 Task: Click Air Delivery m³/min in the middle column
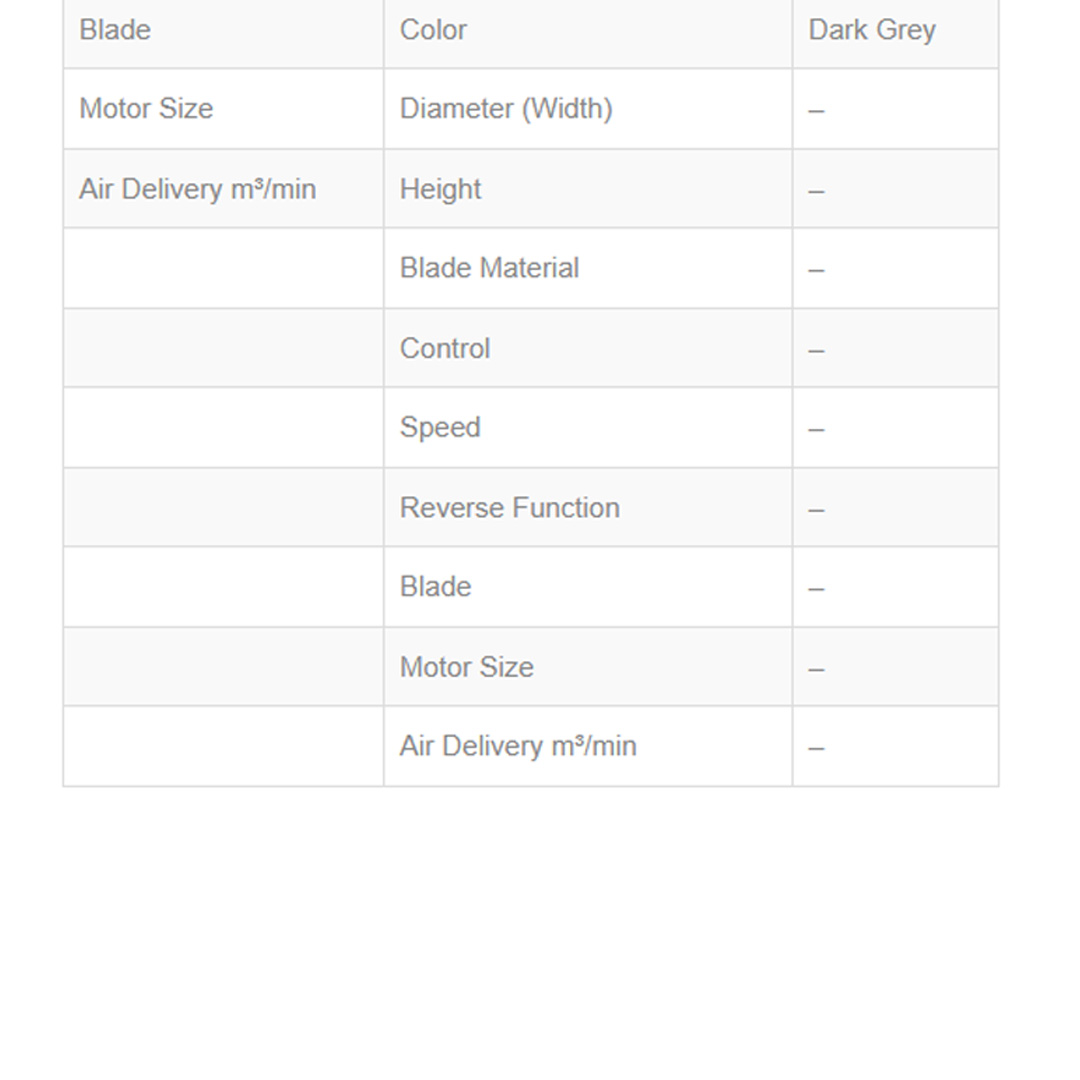pos(518,746)
